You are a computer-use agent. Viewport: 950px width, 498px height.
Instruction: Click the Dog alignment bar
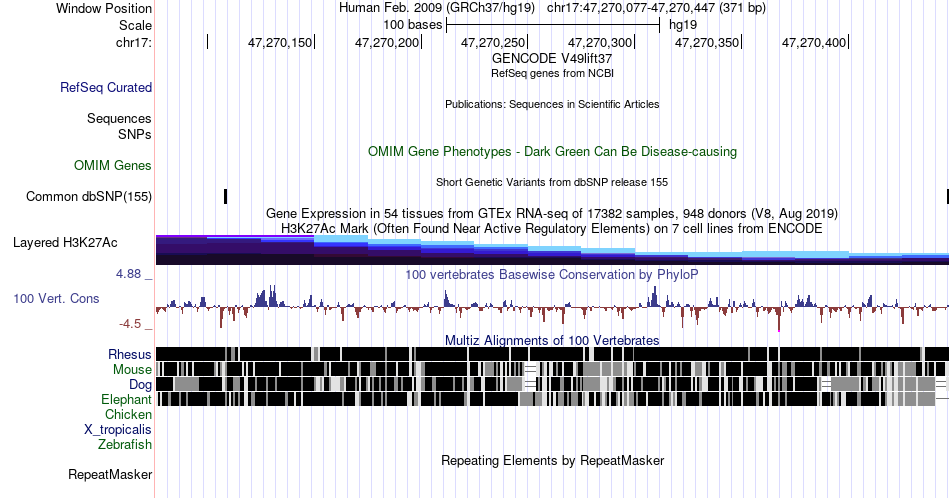[552, 384]
